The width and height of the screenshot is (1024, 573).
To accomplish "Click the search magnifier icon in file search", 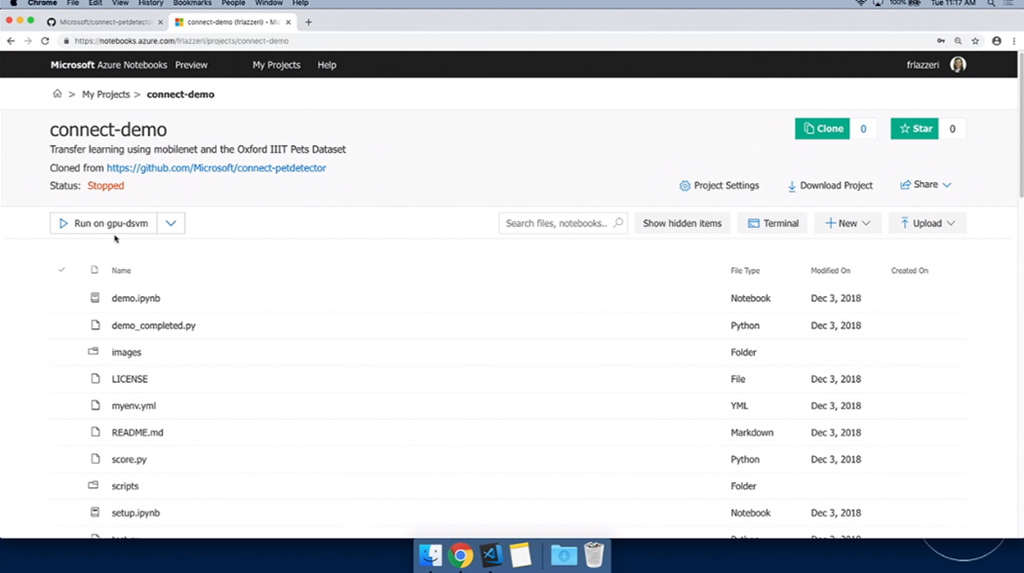I will pos(618,223).
